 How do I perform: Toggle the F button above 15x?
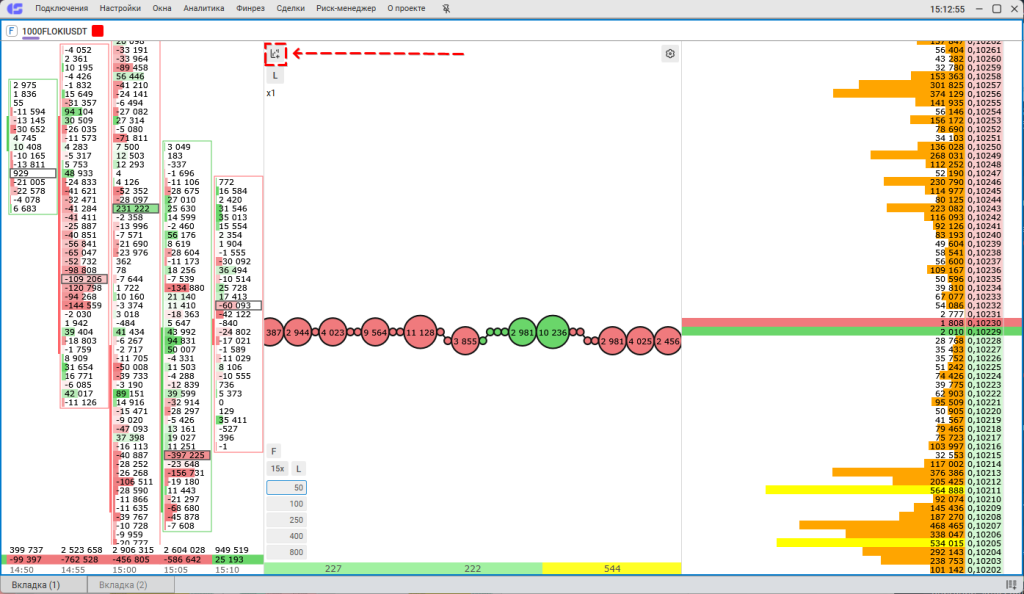pos(274,451)
